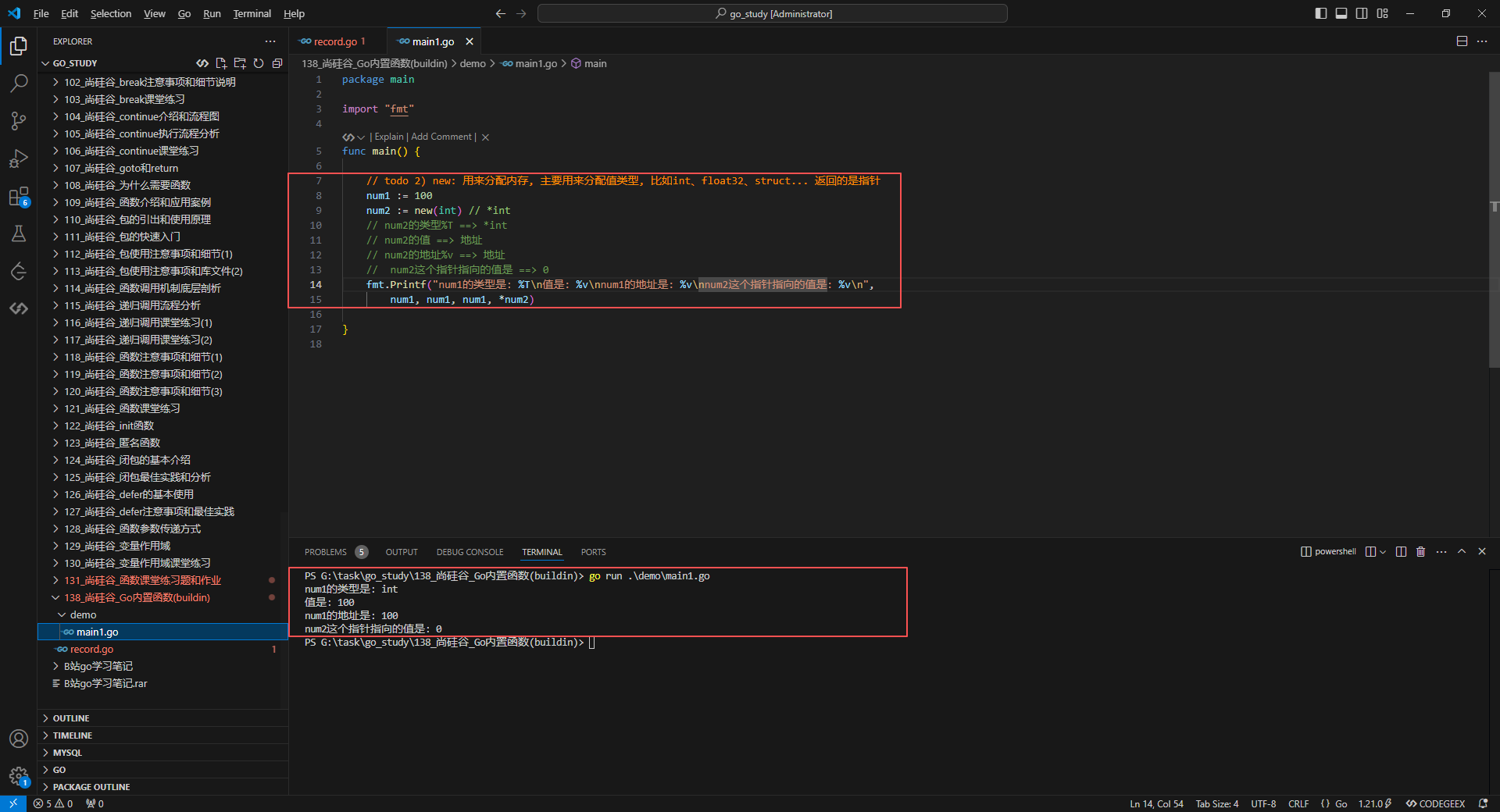Open the Manage gear icon
The height and width of the screenshot is (812, 1500).
click(x=19, y=776)
